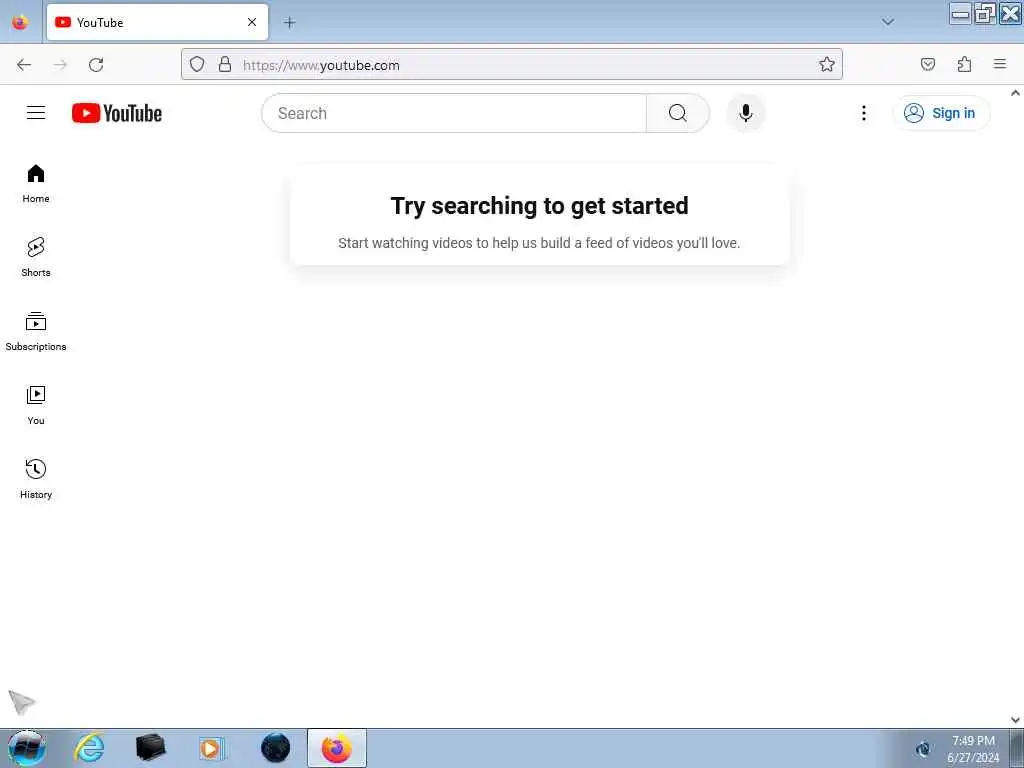Bookmark this page with star icon

point(827,64)
